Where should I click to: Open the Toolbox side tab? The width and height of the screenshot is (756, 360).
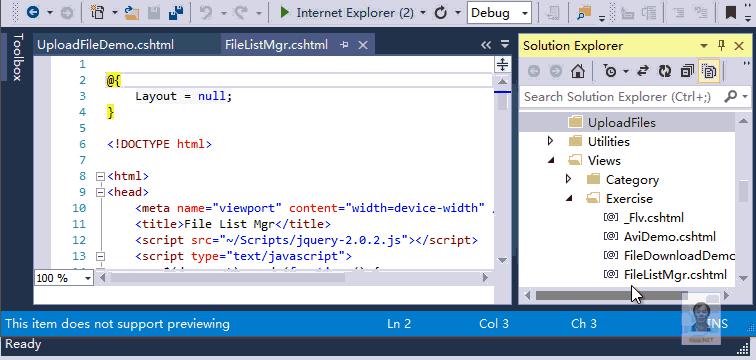[x=17, y=57]
